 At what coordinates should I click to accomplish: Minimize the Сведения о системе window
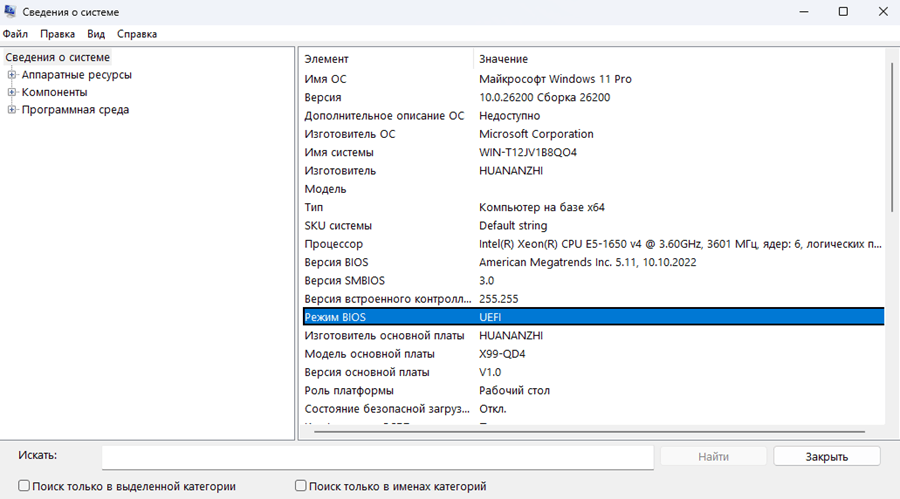click(x=804, y=11)
